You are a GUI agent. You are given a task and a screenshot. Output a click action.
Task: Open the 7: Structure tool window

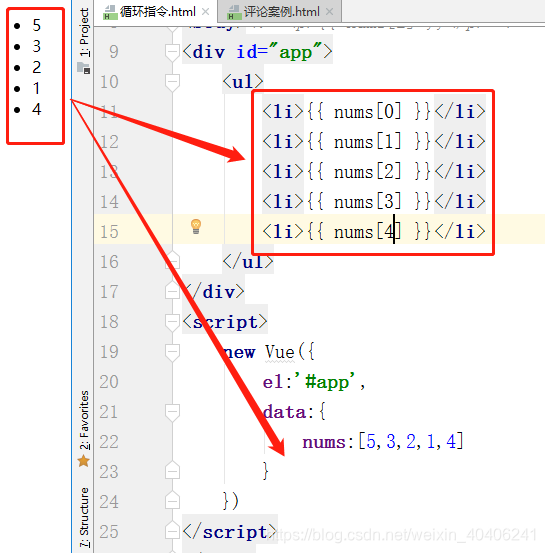(84, 517)
